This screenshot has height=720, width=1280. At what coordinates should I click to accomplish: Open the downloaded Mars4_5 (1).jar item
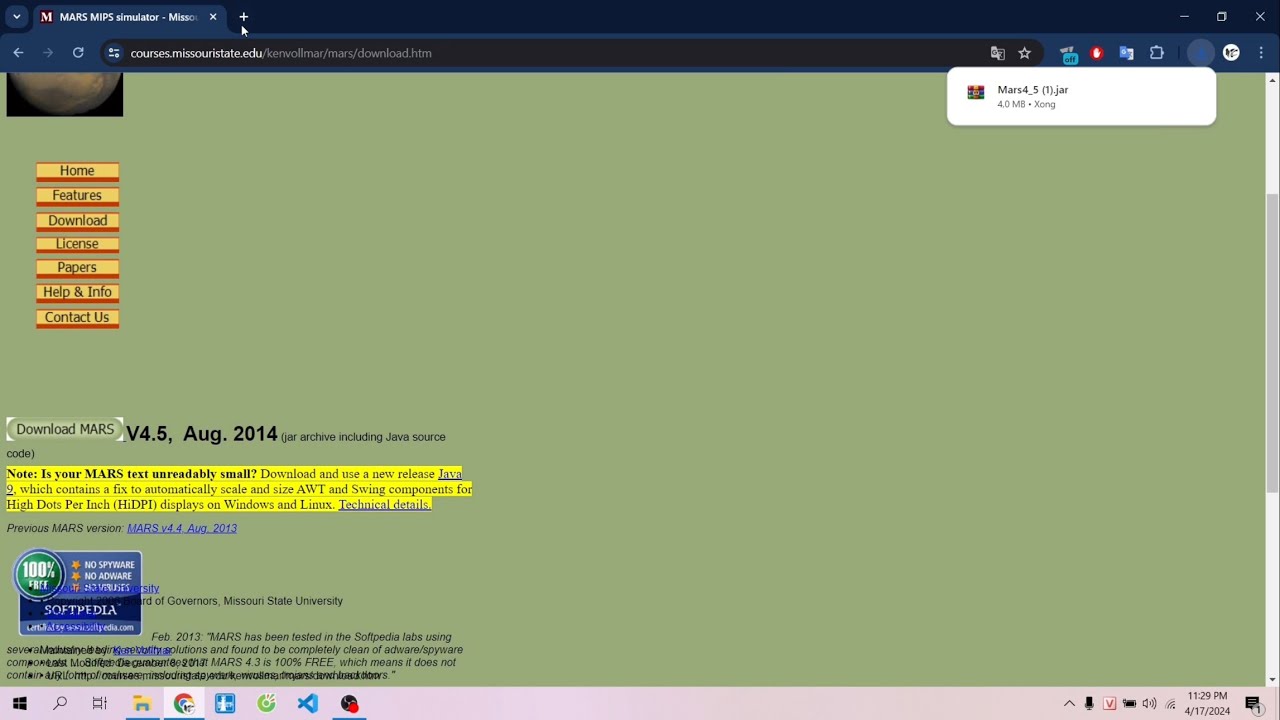click(1081, 96)
